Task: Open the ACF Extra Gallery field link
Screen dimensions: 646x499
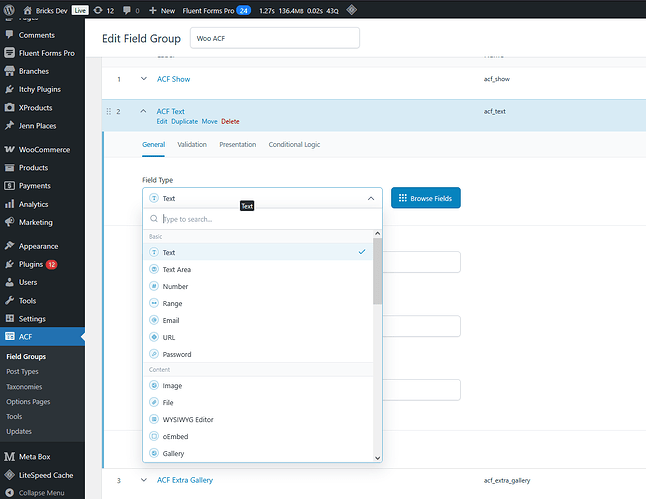Action: click(x=185, y=480)
